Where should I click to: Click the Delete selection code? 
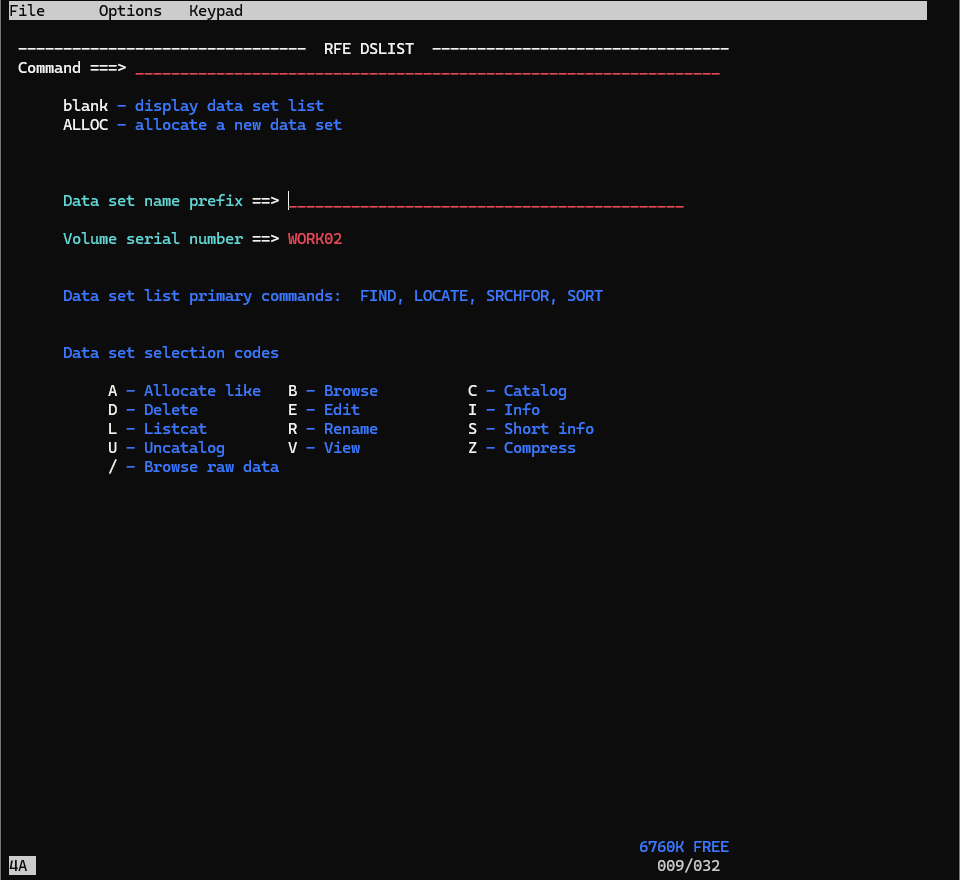171,410
